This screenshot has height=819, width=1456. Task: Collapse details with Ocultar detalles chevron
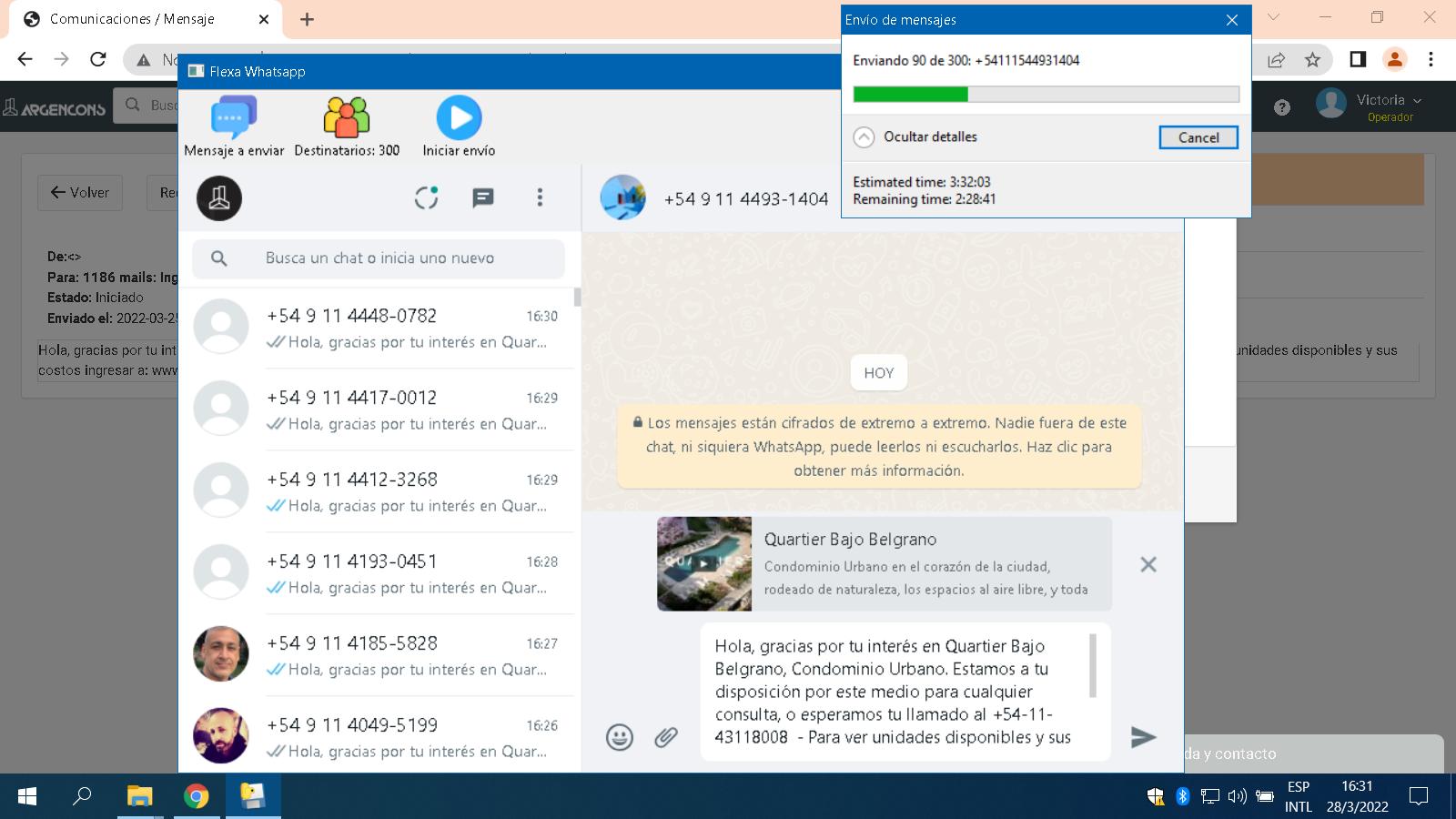[x=864, y=137]
